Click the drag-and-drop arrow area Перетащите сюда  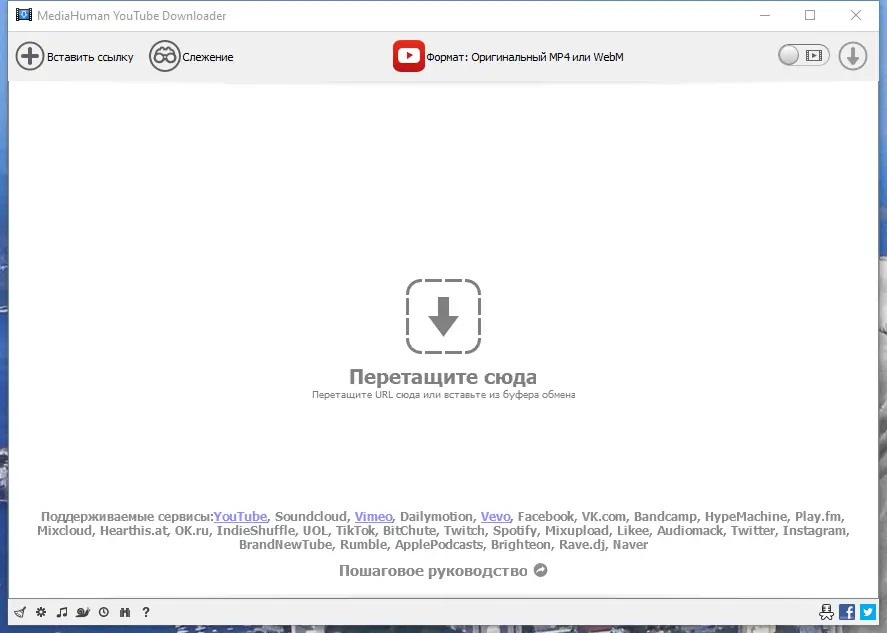coord(443,316)
